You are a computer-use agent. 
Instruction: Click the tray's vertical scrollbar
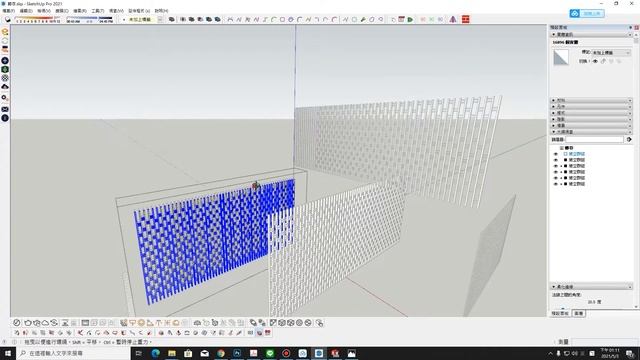pyautogui.click(x=636, y=171)
